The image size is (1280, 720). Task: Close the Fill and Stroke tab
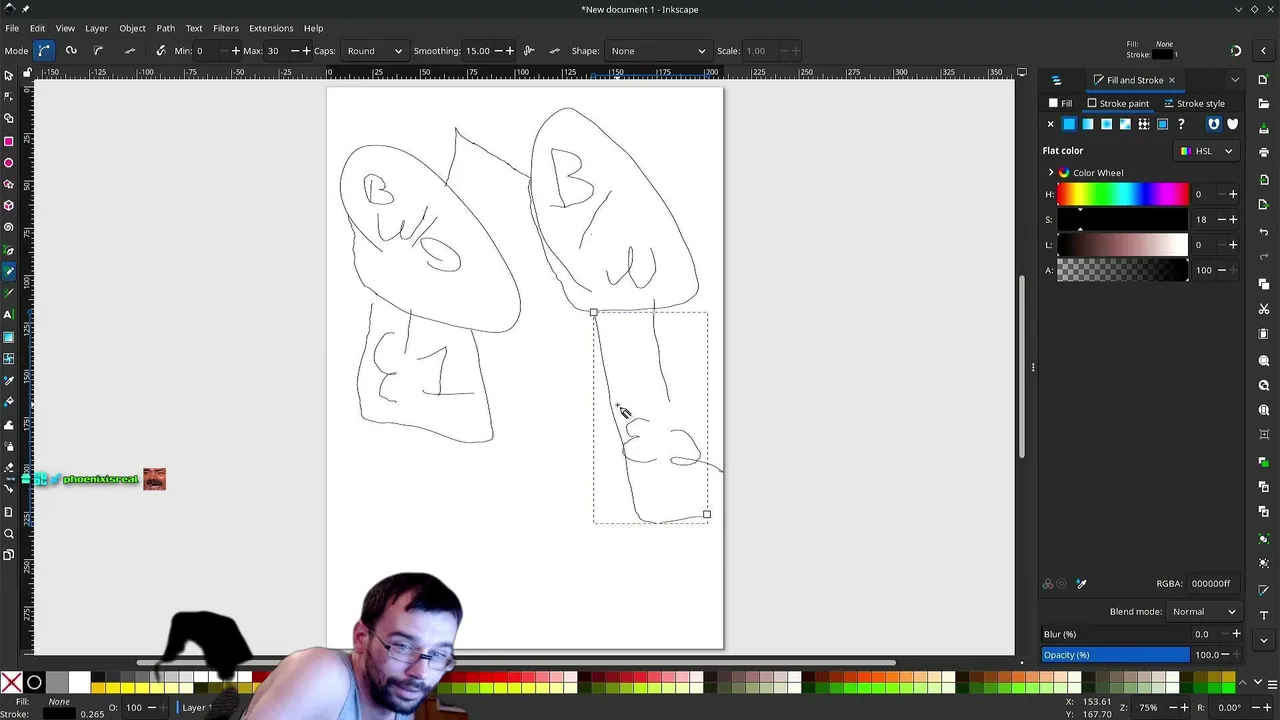tap(1172, 80)
